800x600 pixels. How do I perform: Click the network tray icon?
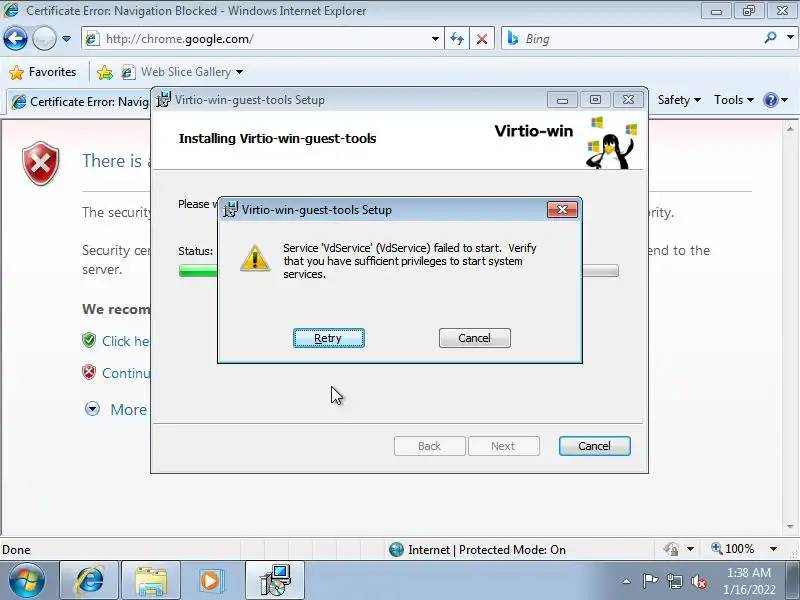(x=675, y=581)
